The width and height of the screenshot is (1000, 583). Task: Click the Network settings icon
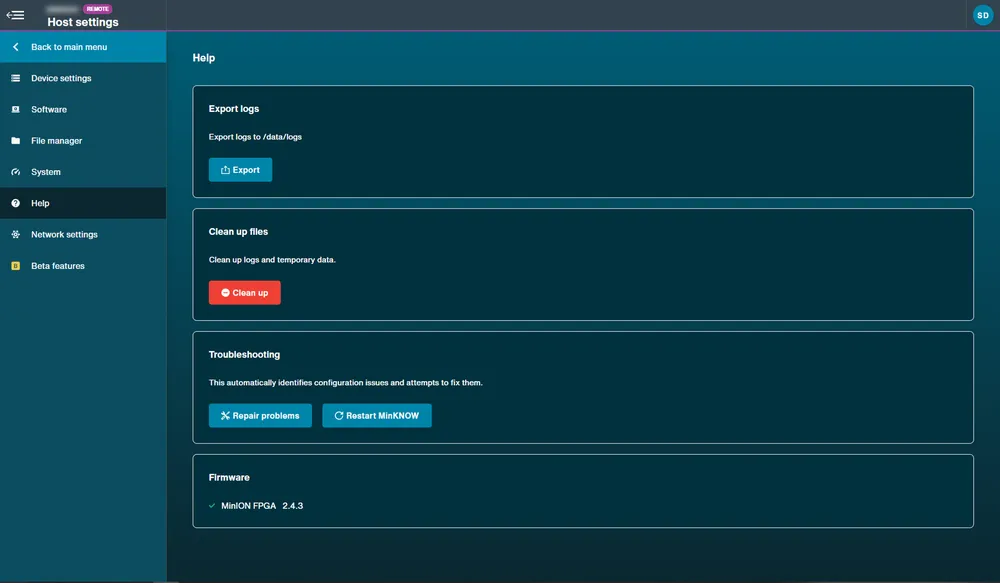[x=16, y=235]
